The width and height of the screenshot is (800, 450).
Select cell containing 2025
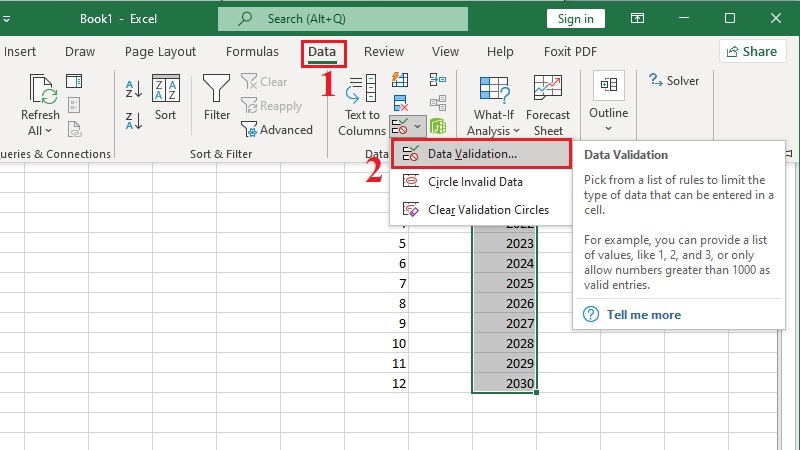click(504, 283)
